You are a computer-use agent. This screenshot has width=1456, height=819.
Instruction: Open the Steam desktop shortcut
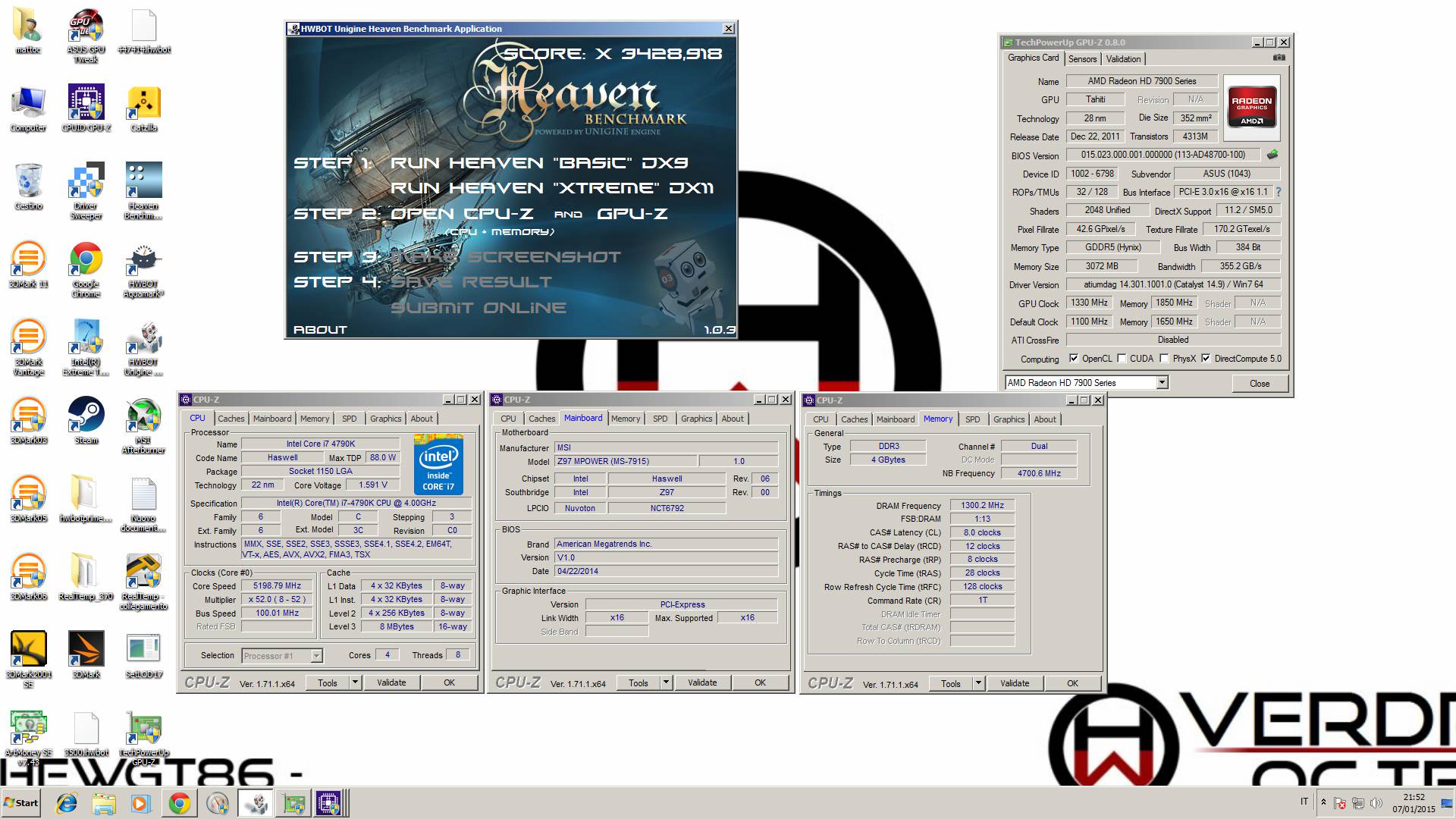[86, 421]
